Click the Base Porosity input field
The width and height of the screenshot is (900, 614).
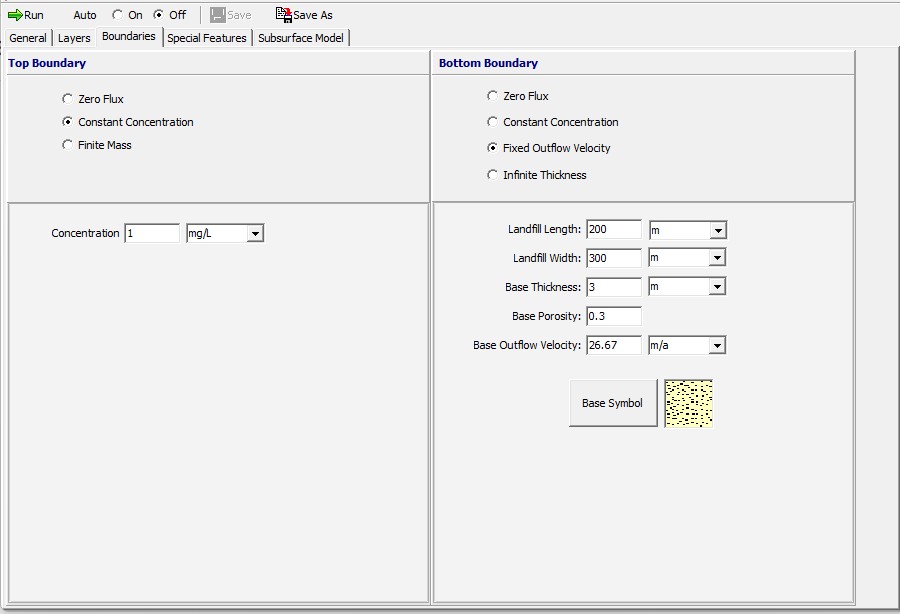pos(613,316)
